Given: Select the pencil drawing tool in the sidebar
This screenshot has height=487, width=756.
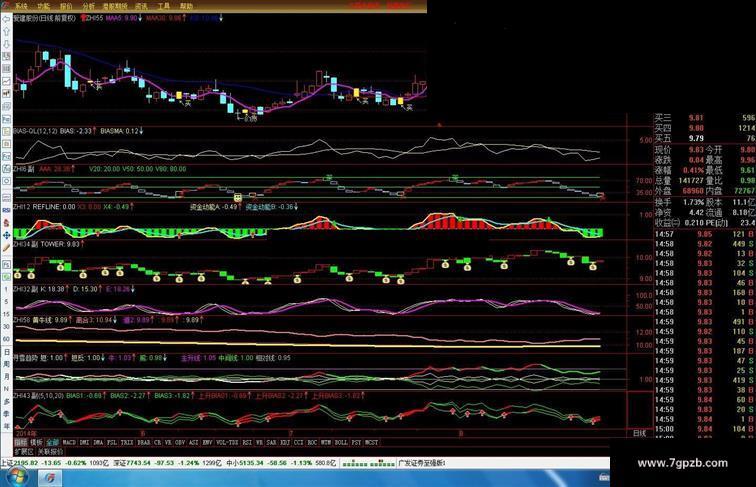Looking at the screenshot, I should (6, 248).
